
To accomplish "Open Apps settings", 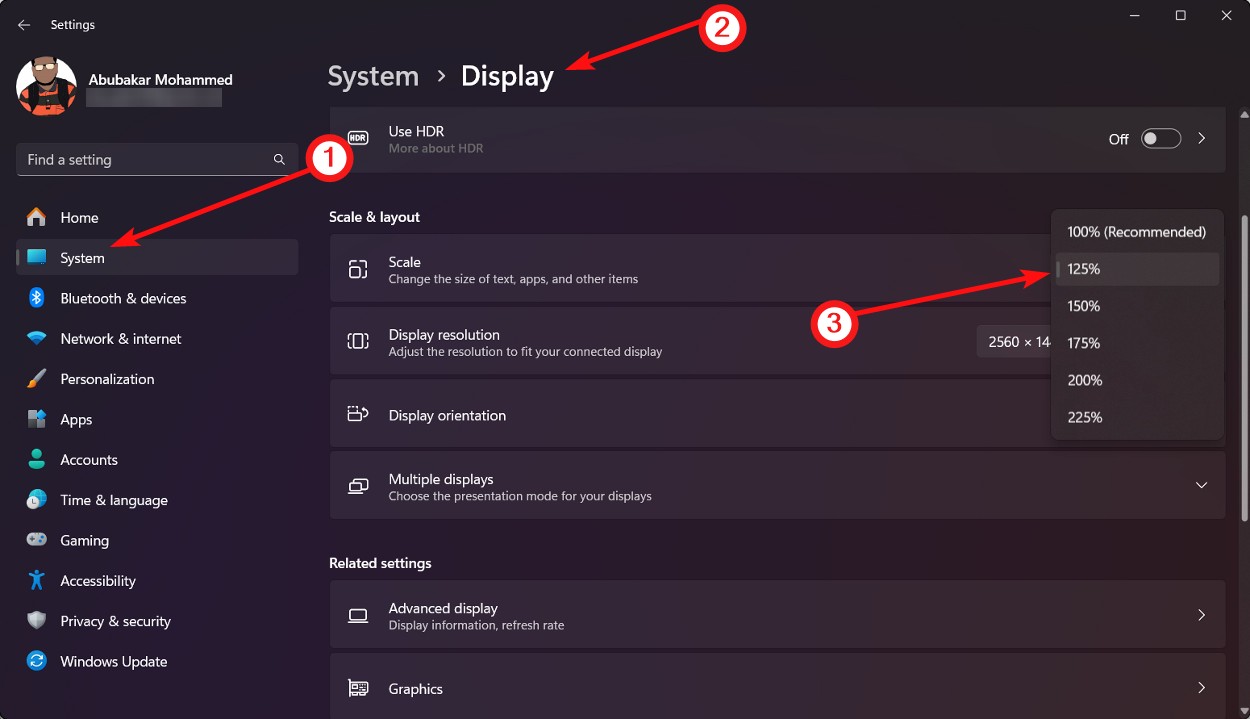I will pyautogui.click(x=74, y=419).
